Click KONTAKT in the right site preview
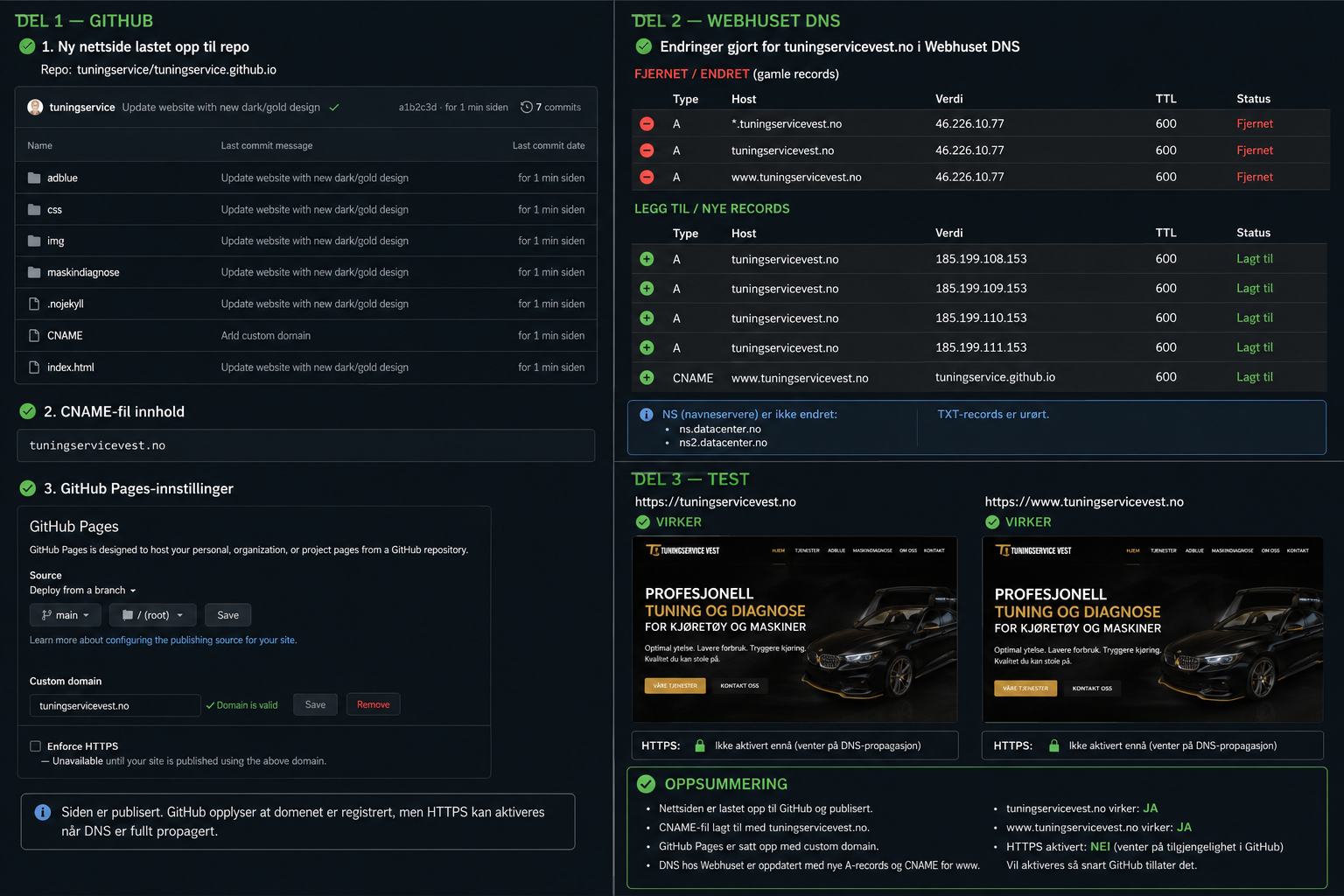1344x896 pixels. click(1298, 550)
